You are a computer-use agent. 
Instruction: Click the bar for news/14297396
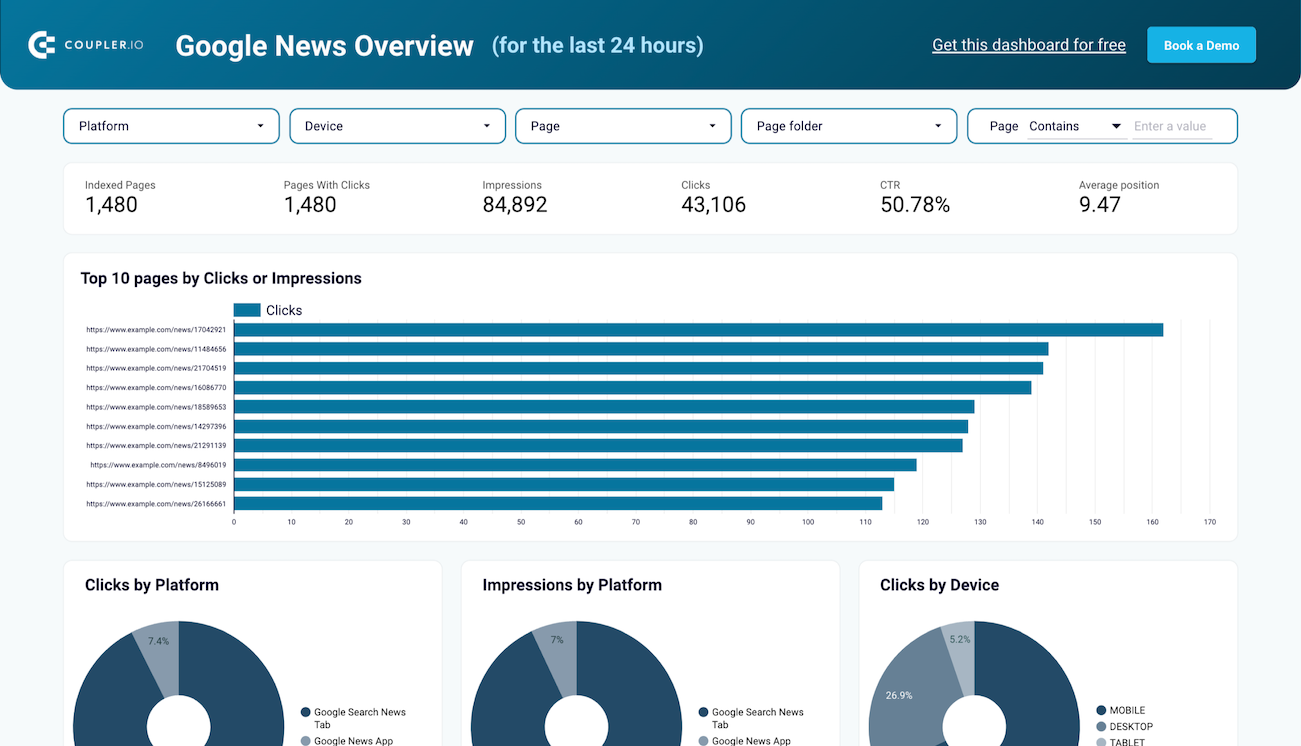(601, 426)
